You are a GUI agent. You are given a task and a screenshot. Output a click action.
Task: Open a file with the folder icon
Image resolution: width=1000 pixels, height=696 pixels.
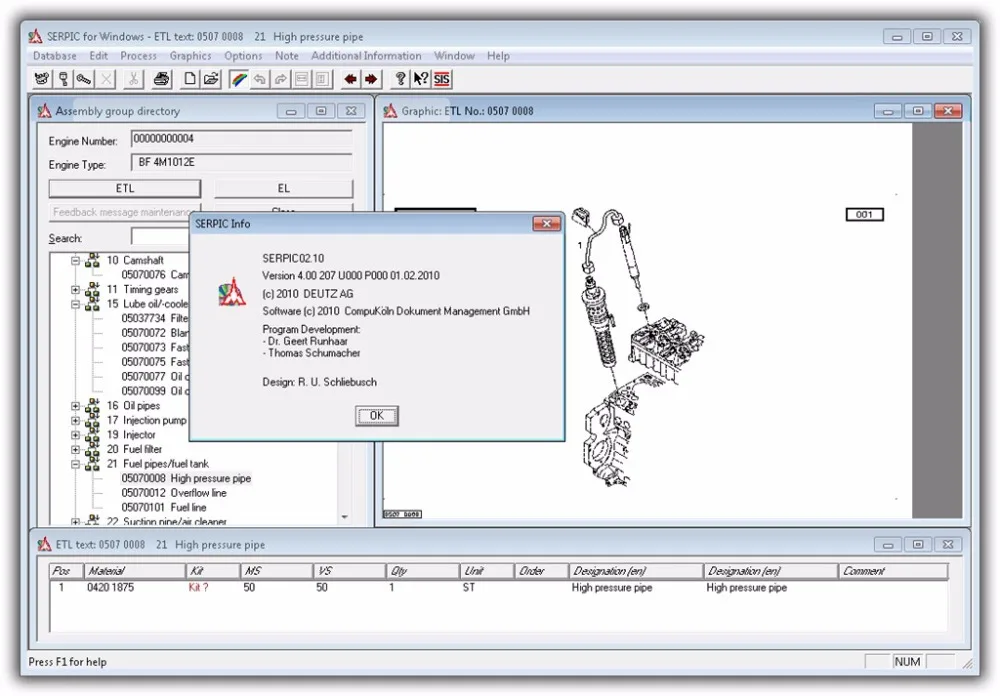pyautogui.click(x=212, y=79)
